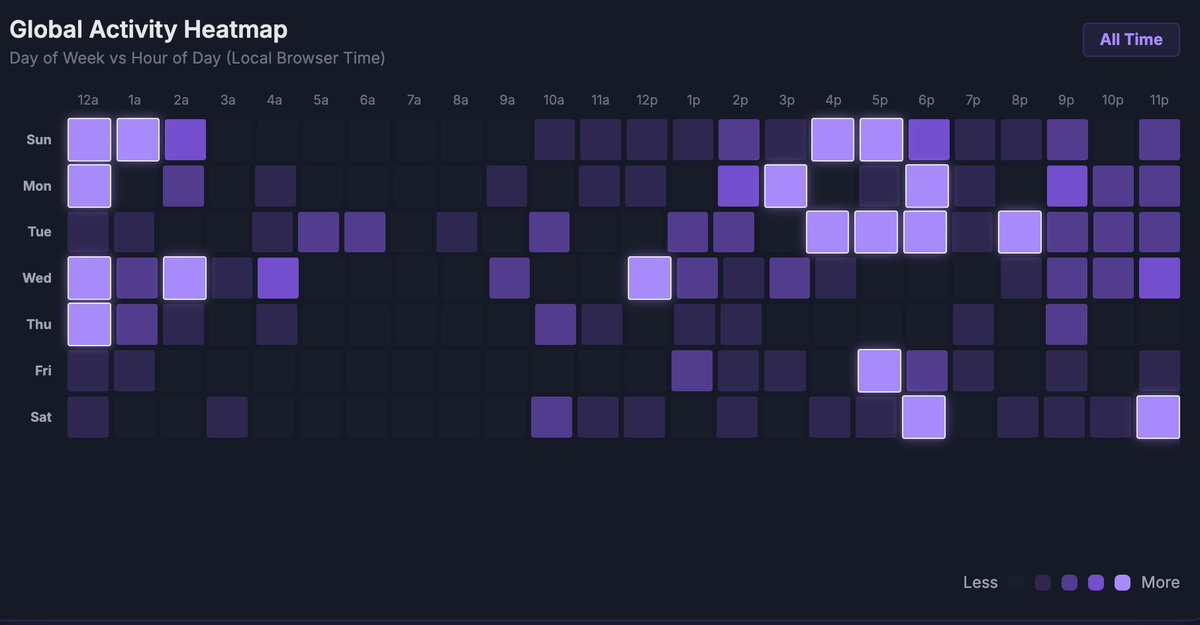Click the lightest legend swatch next to More
This screenshot has width=1200, height=625.
[1122, 583]
